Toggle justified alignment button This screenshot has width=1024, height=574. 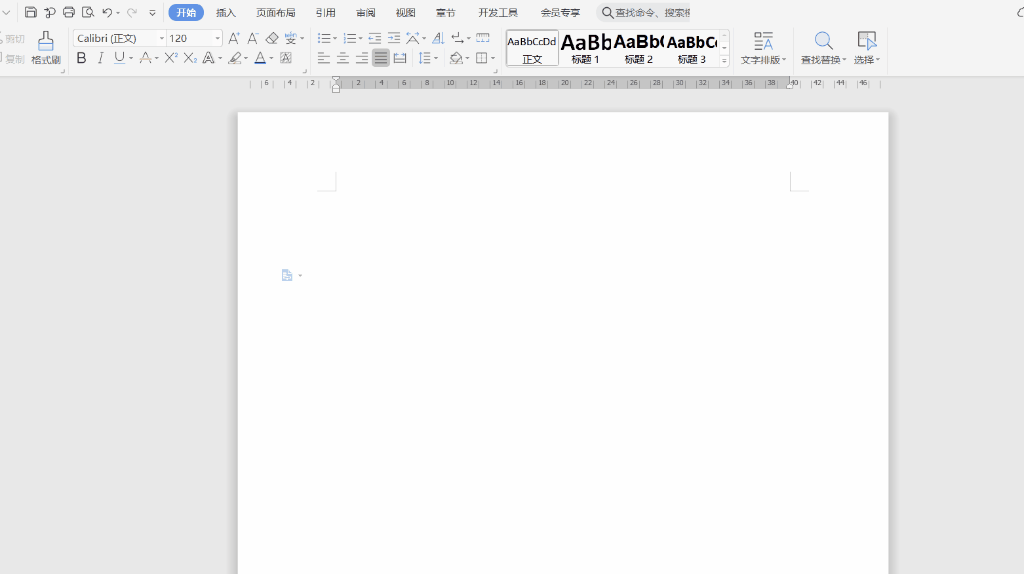(381, 58)
